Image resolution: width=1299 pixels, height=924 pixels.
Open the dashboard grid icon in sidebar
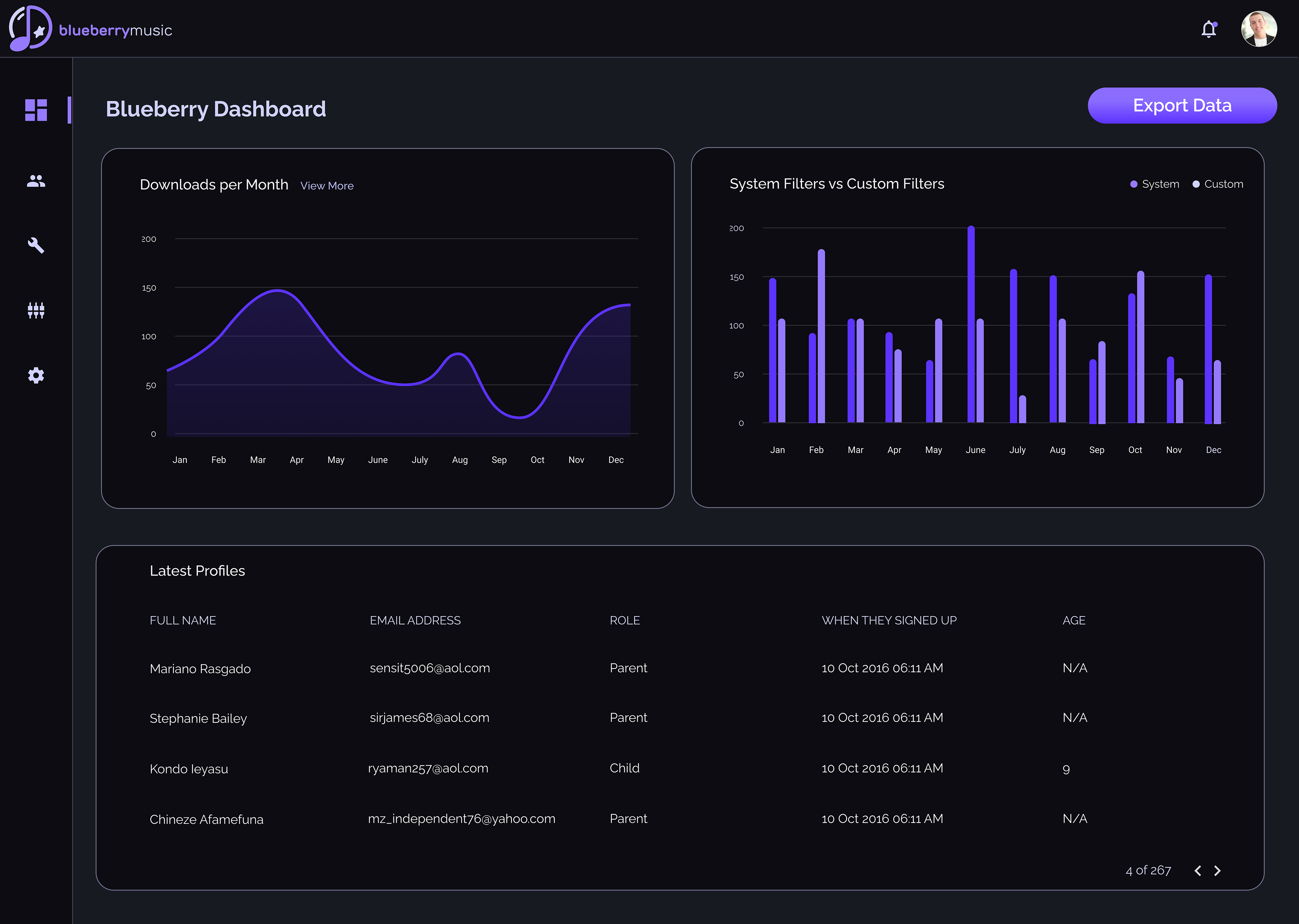coord(36,110)
